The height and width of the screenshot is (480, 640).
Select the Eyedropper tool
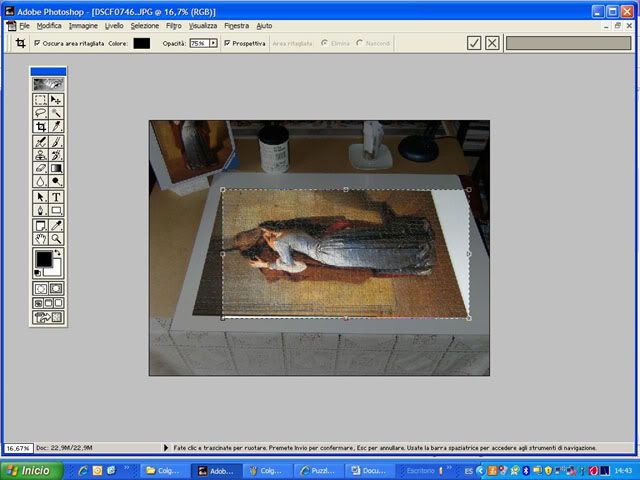click(x=56, y=226)
